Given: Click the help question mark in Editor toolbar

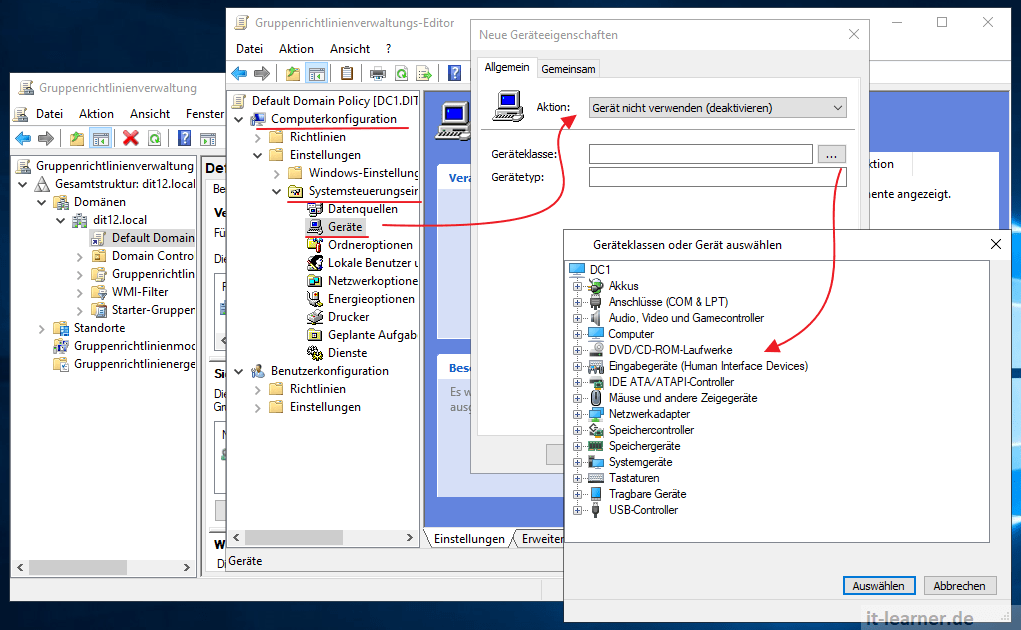Looking at the screenshot, I should point(455,74).
